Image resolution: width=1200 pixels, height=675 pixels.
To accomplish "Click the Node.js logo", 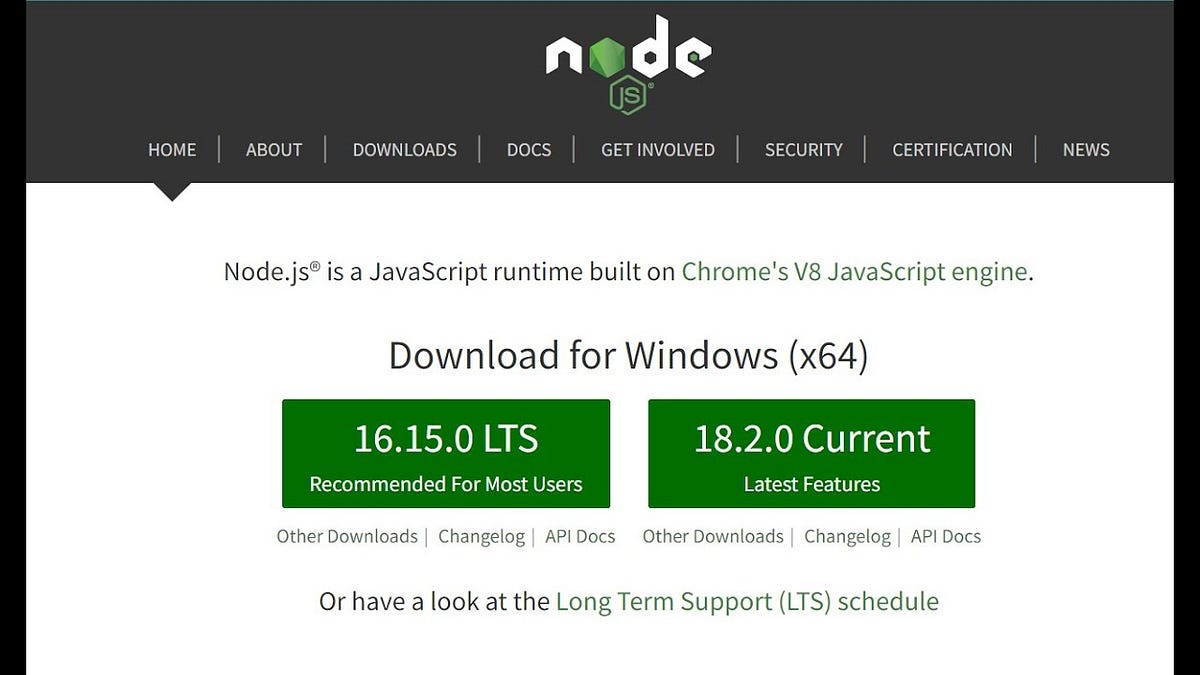I will [628, 60].
